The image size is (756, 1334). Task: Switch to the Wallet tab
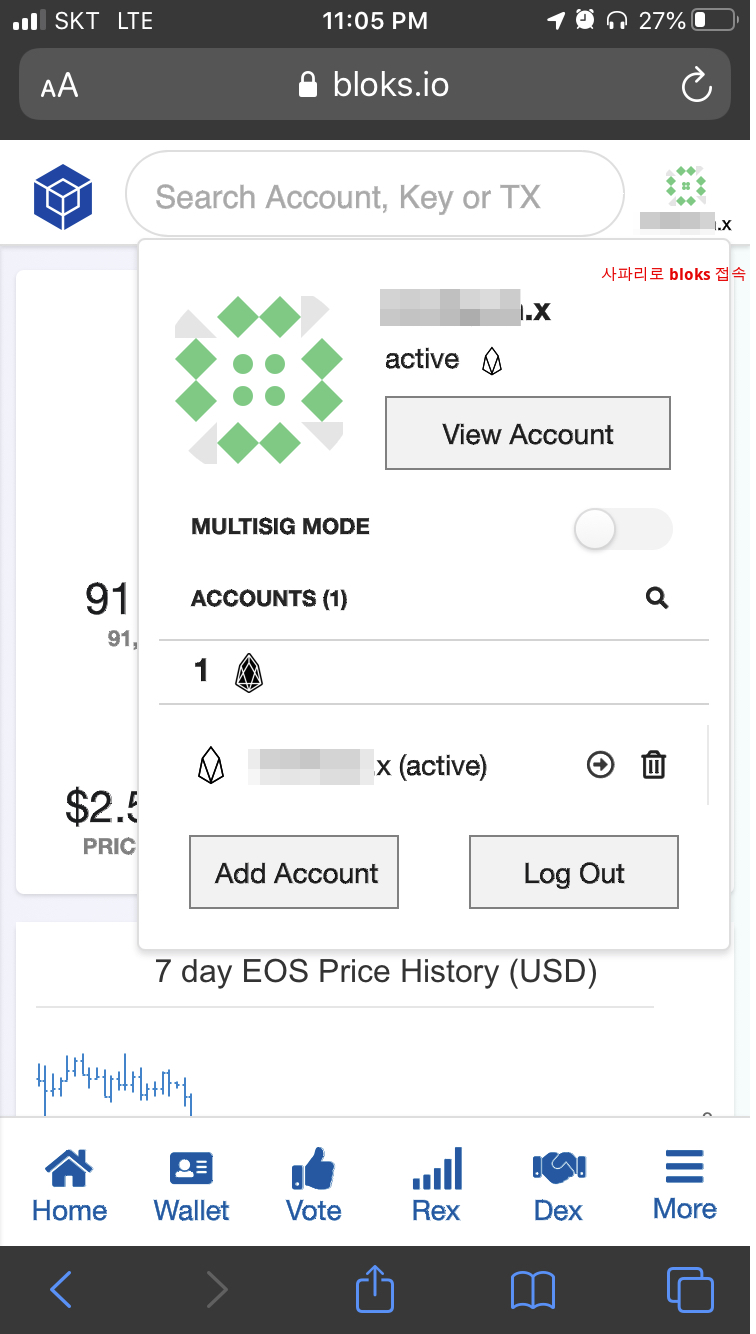[x=191, y=1185]
